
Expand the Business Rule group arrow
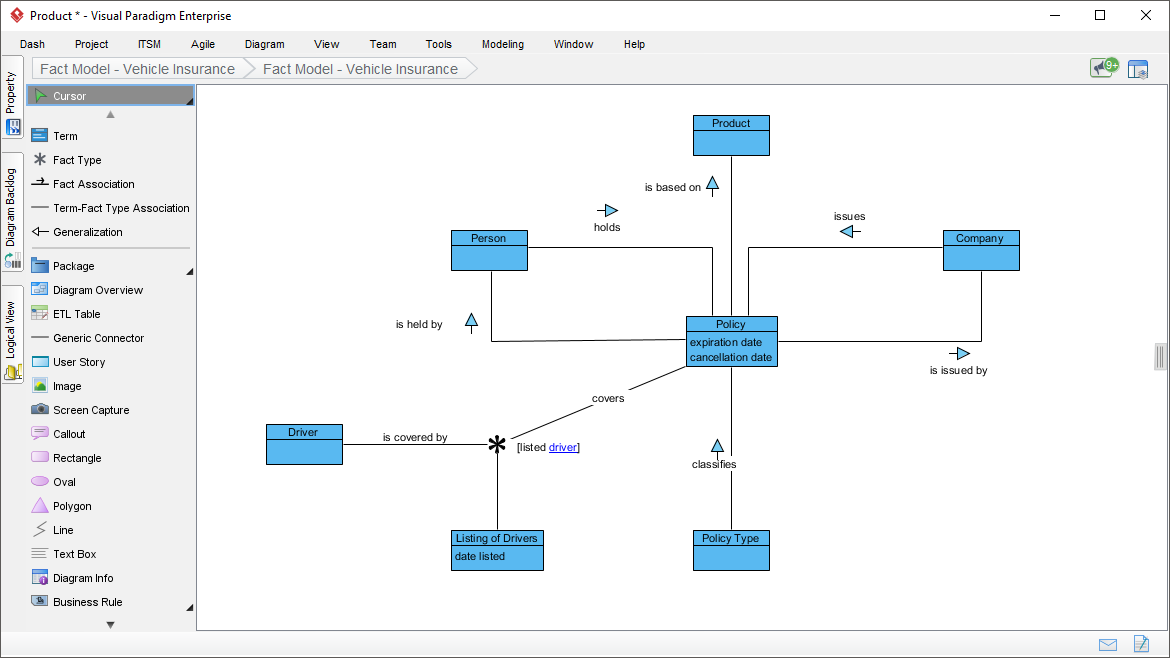click(x=189, y=607)
